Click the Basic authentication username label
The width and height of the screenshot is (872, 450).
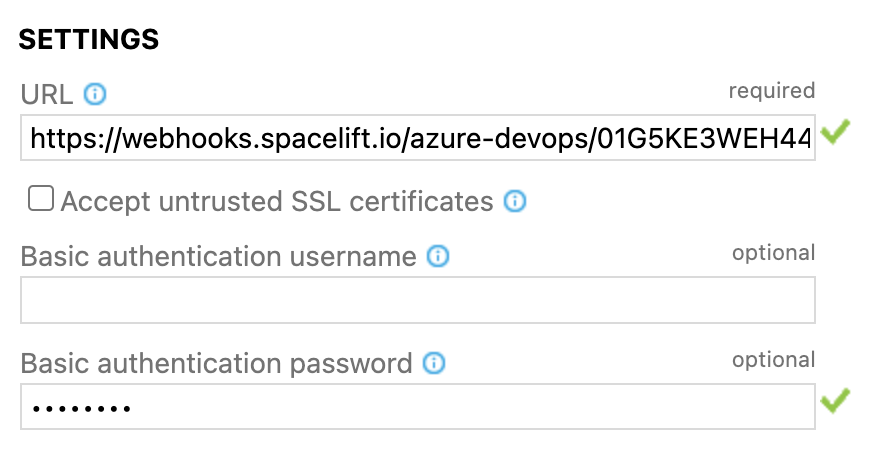pos(218,257)
